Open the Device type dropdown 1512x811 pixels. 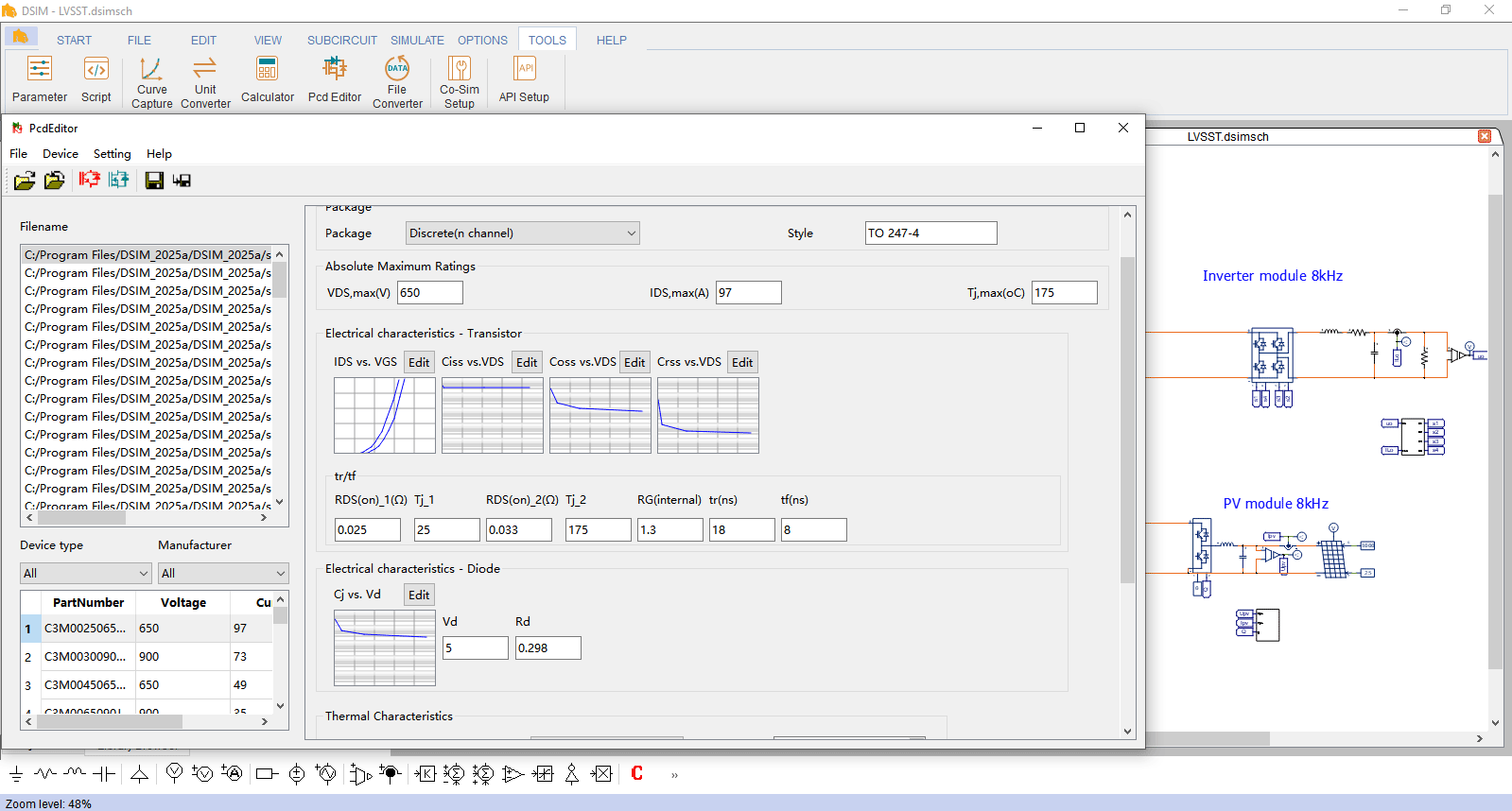(85, 574)
